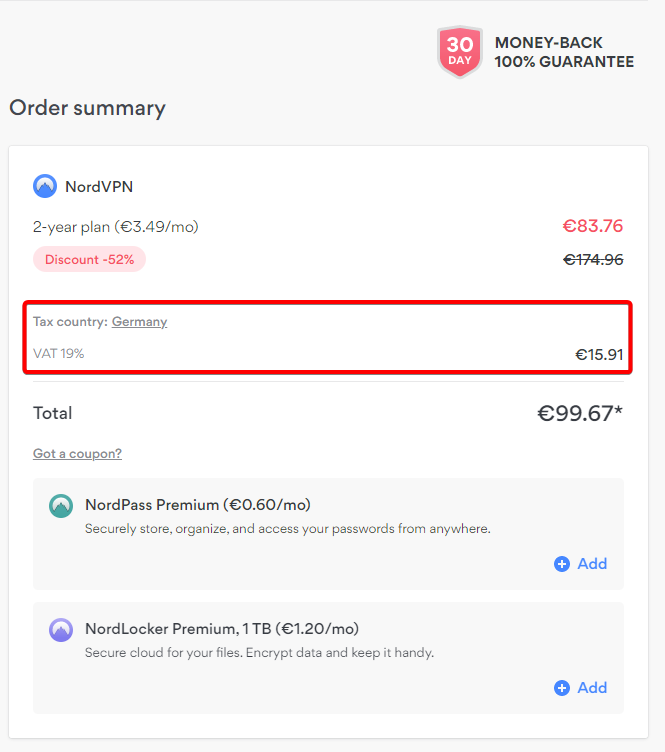The width and height of the screenshot is (665, 752).
Task: Open the "Got a coupon?" link
Action: click(x=77, y=454)
